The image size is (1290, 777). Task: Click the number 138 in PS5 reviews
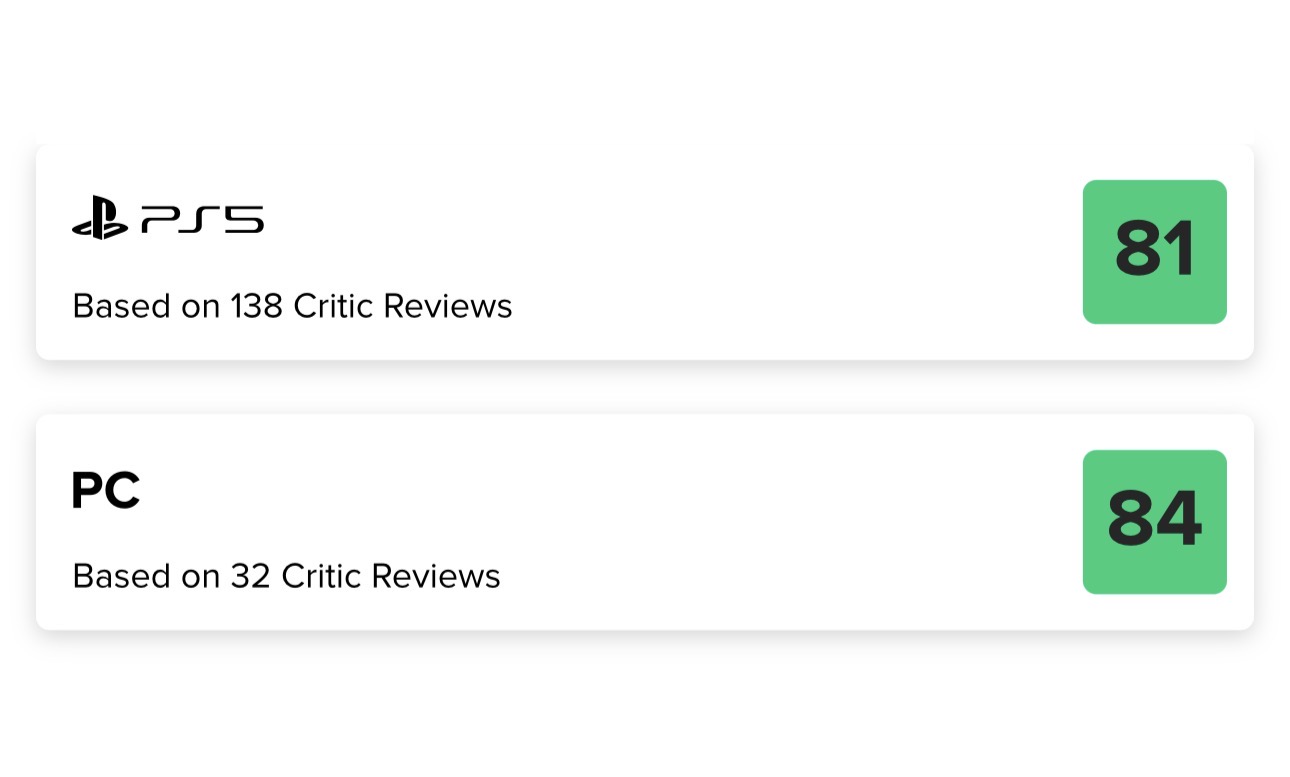coord(257,306)
